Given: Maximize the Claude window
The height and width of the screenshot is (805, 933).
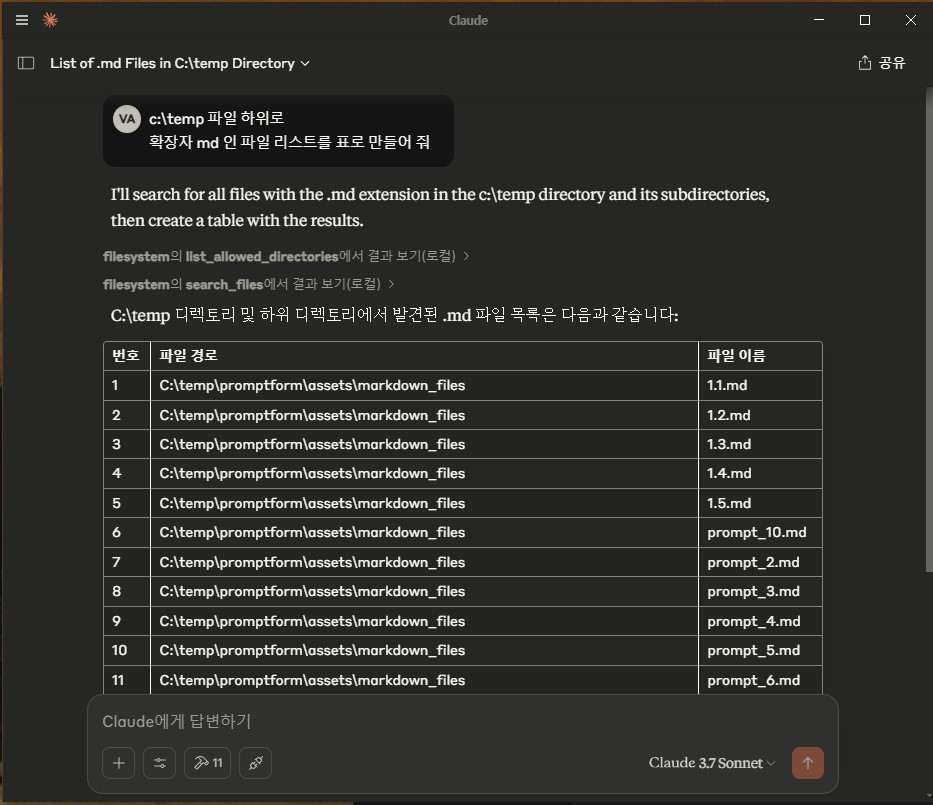Looking at the screenshot, I should click(x=865, y=20).
